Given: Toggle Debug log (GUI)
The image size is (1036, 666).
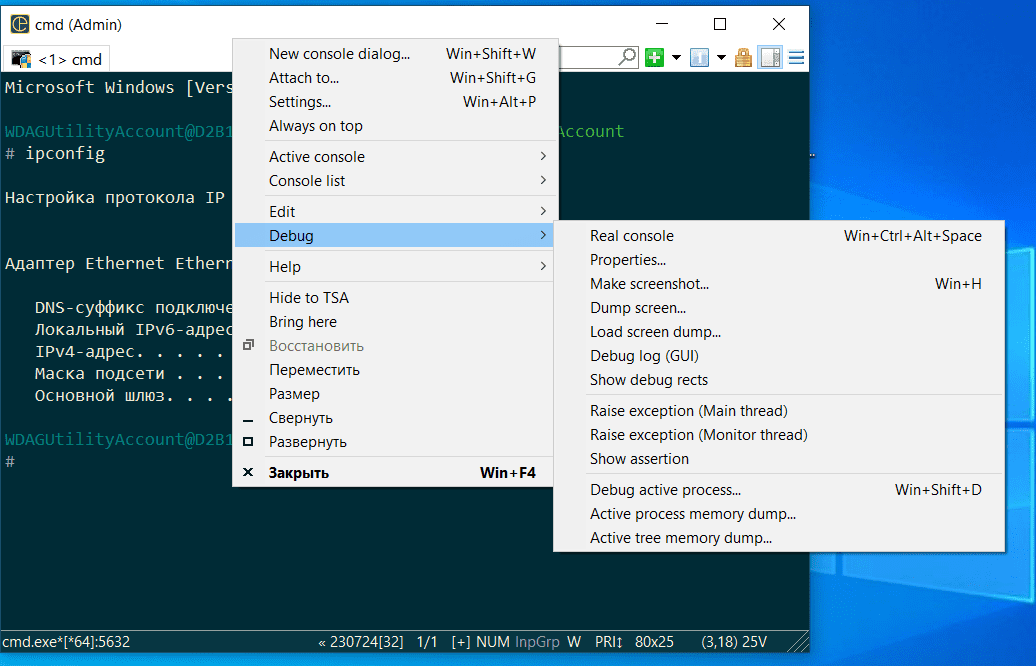Looking at the screenshot, I should point(780,356).
